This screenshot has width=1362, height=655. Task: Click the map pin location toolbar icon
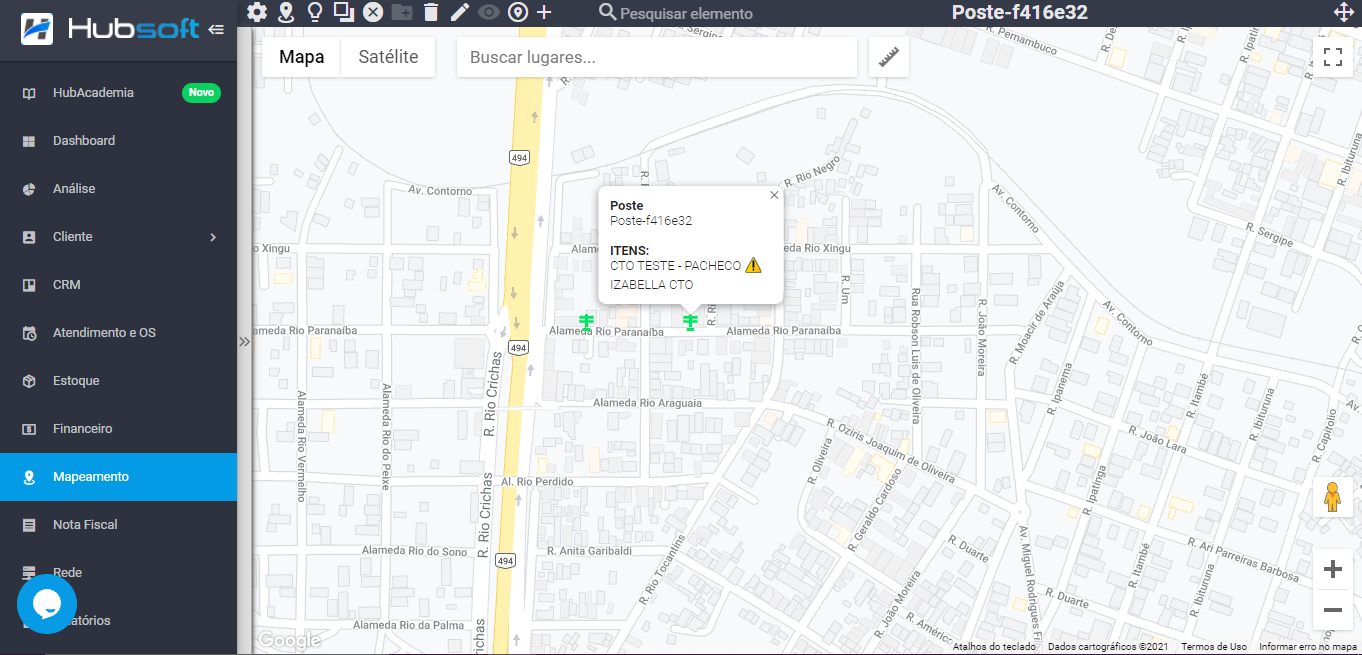click(286, 12)
